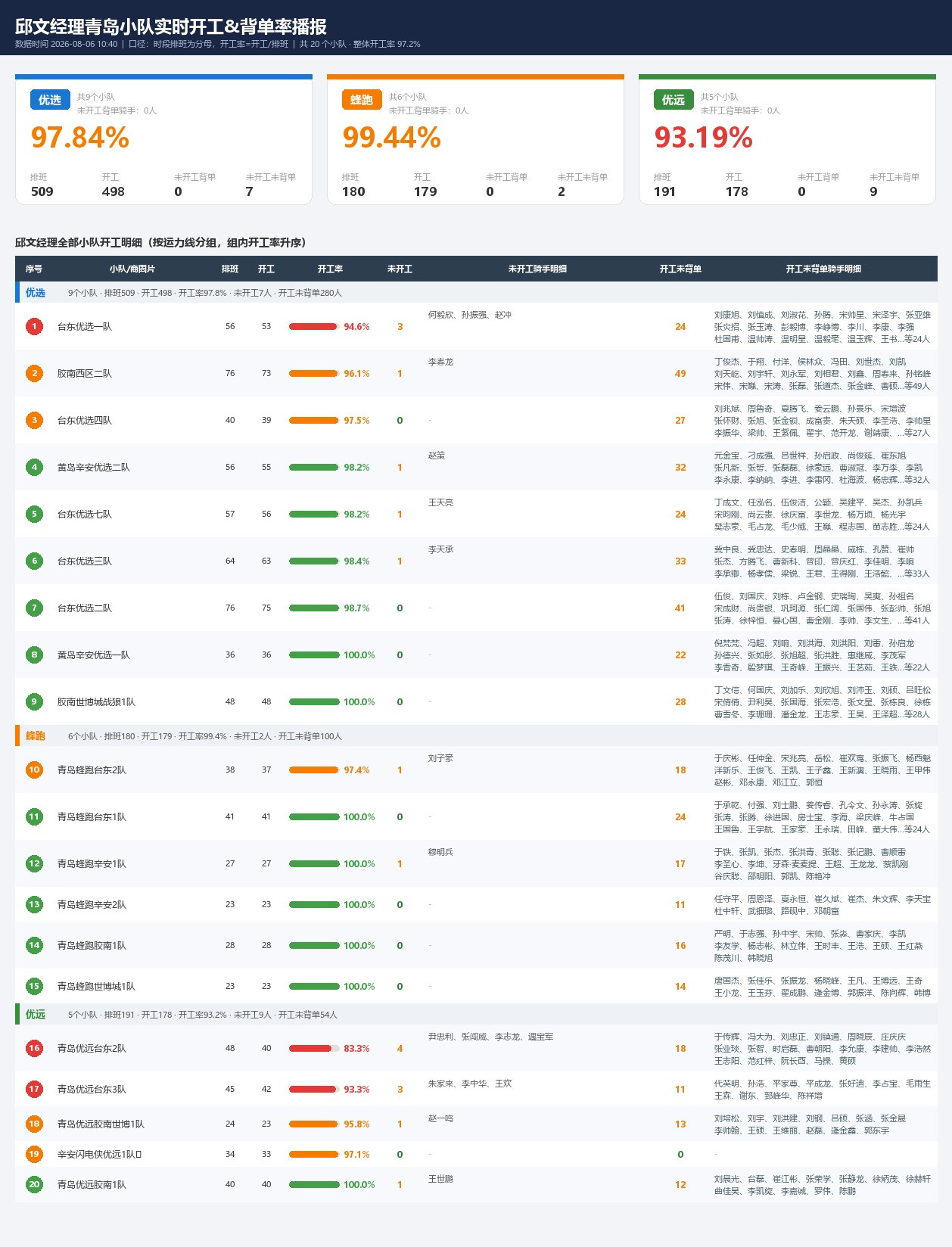Image resolution: width=952 pixels, height=1247 pixels.
Task: Click the team name 胶南西区二队
Action: [x=85, y=373]
